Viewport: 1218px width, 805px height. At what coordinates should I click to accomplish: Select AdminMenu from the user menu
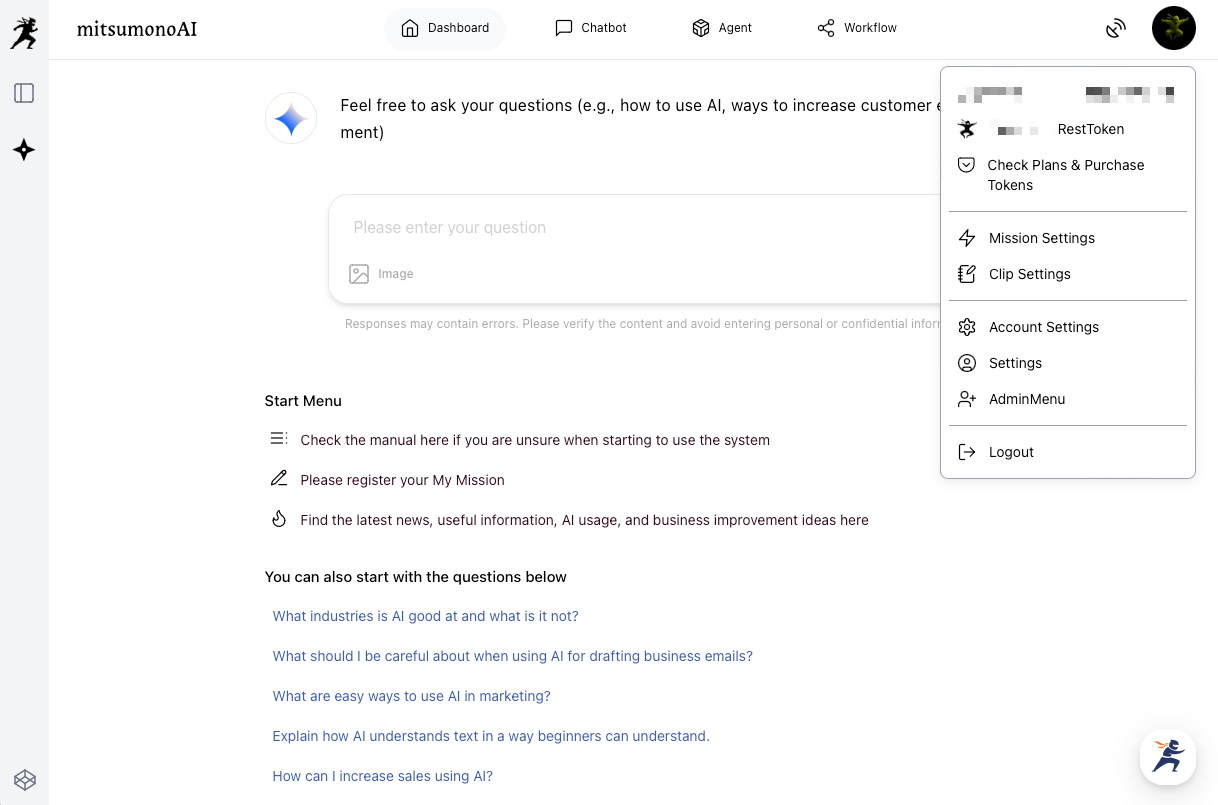tap(1026, 399)
